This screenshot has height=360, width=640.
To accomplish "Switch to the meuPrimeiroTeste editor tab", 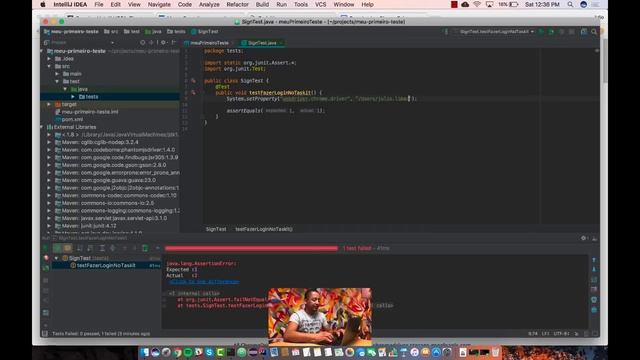I will (x=209, y=43).
